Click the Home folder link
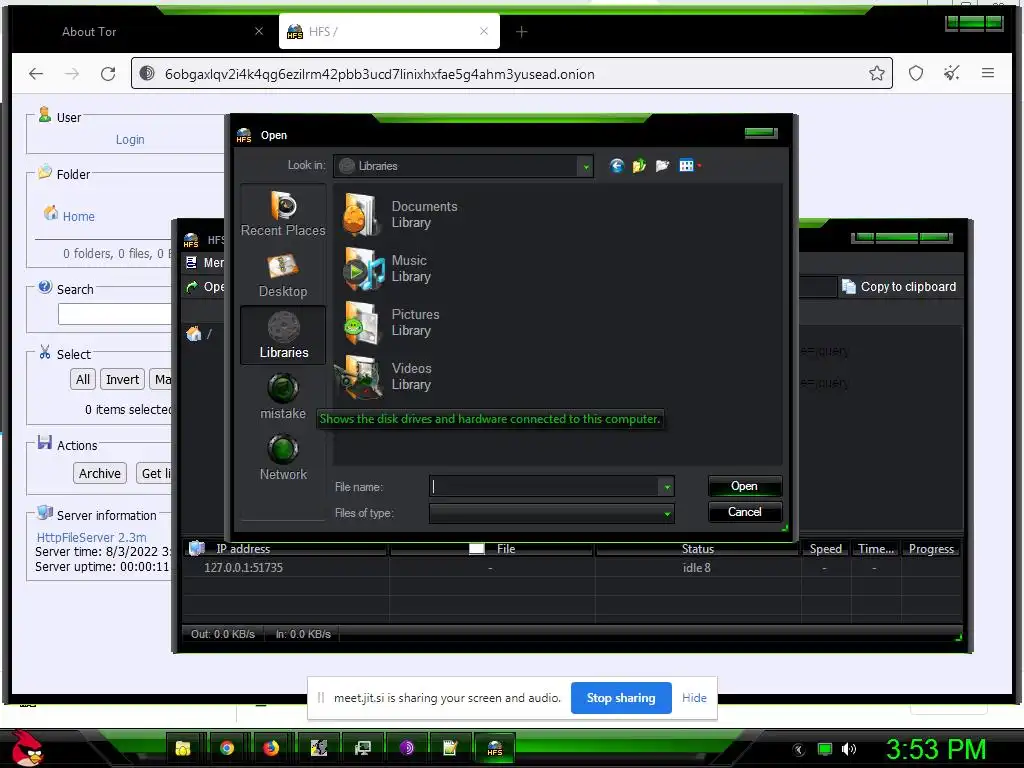The width and height of the screenshot is (1024, 768). (78, 216)
